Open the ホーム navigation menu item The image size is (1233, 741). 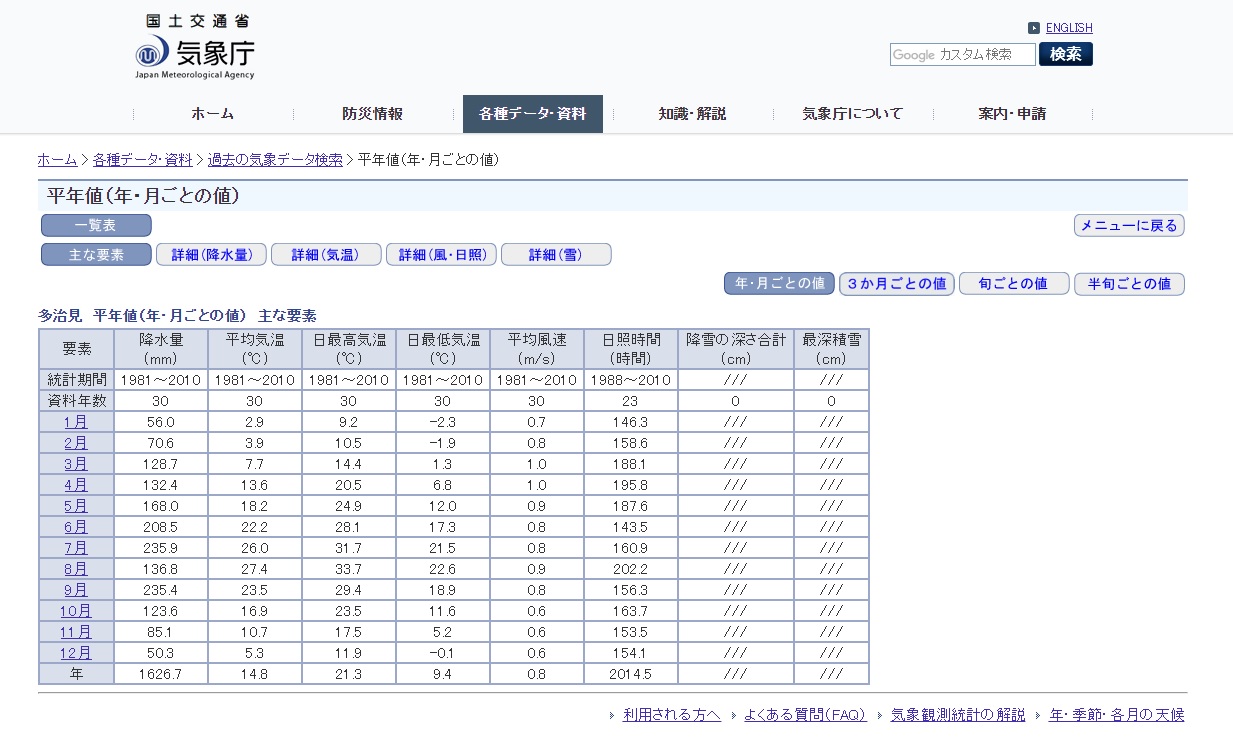(212, 114)
